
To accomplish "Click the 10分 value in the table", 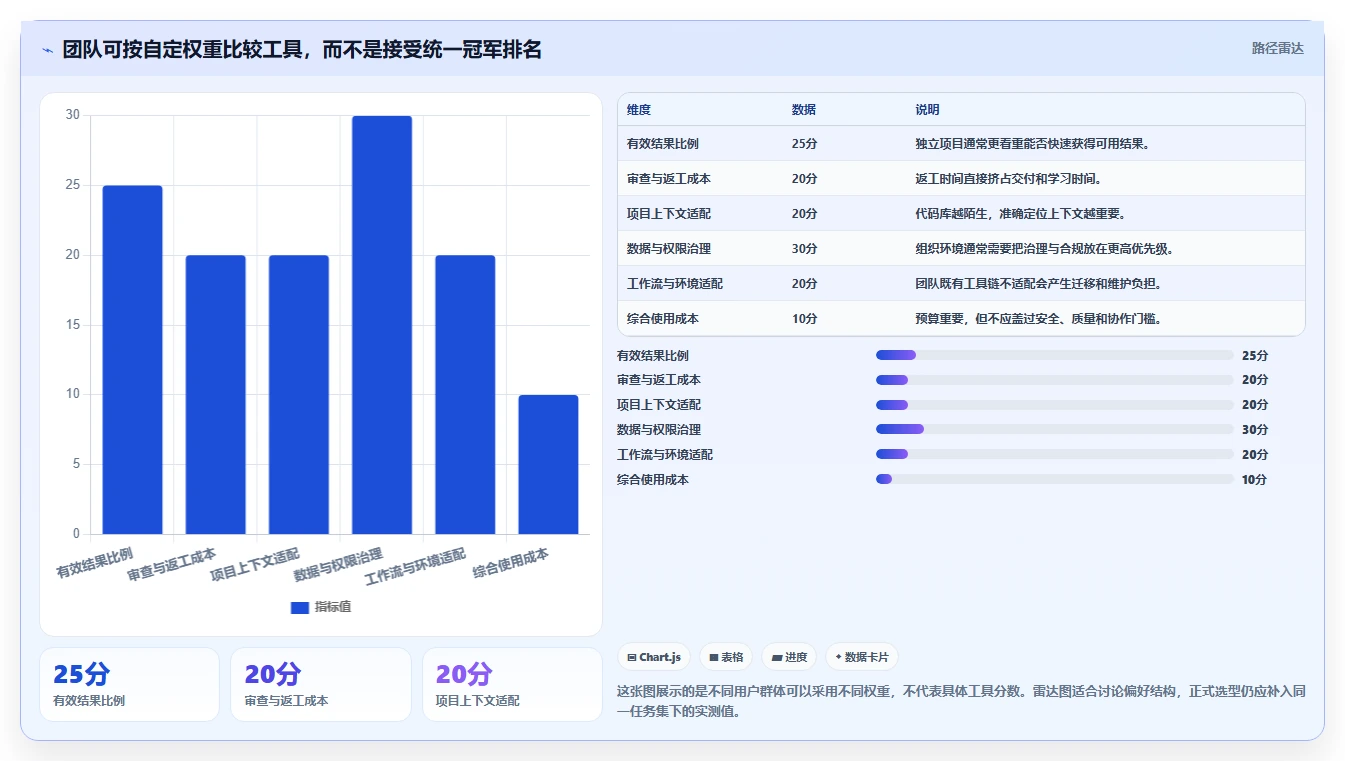I will click(x=805, y=319).
